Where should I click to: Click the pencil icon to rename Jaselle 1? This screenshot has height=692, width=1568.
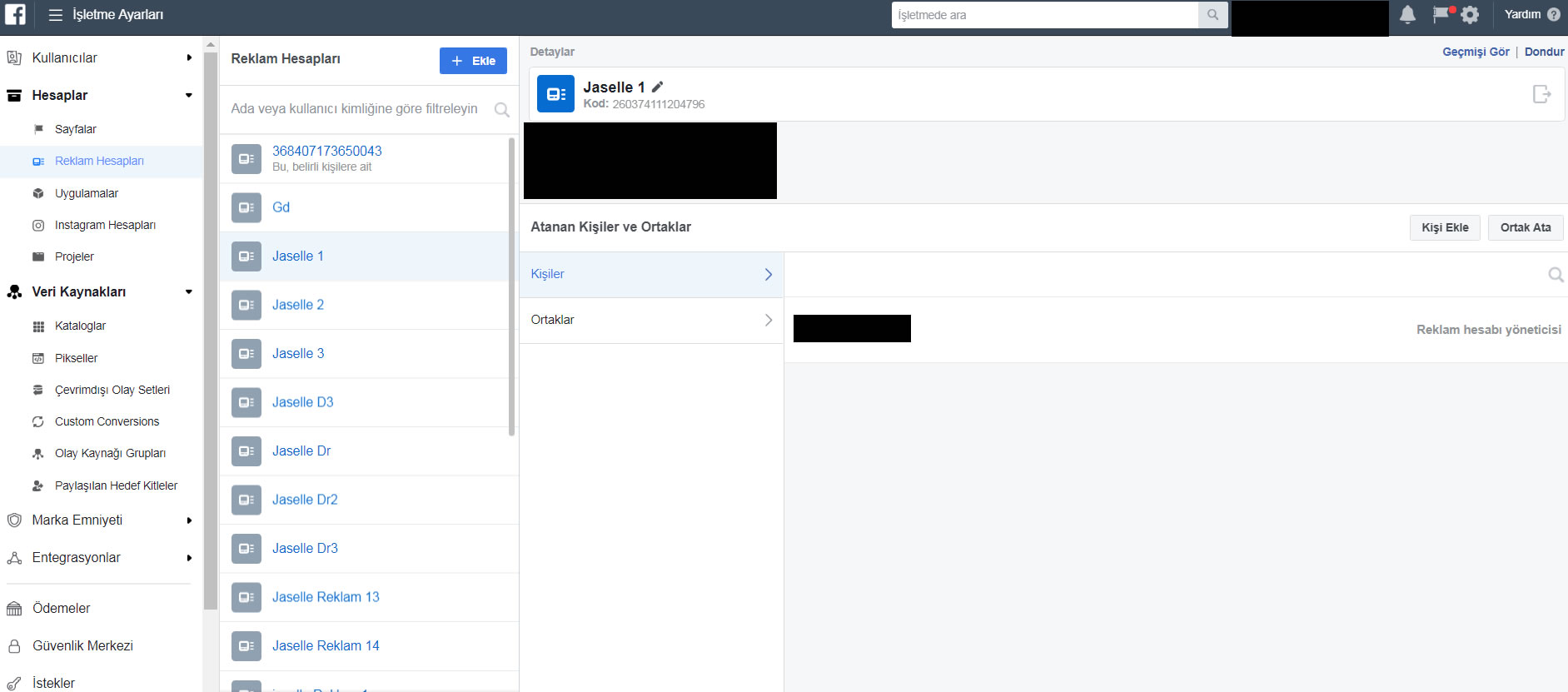pos(657,87)
